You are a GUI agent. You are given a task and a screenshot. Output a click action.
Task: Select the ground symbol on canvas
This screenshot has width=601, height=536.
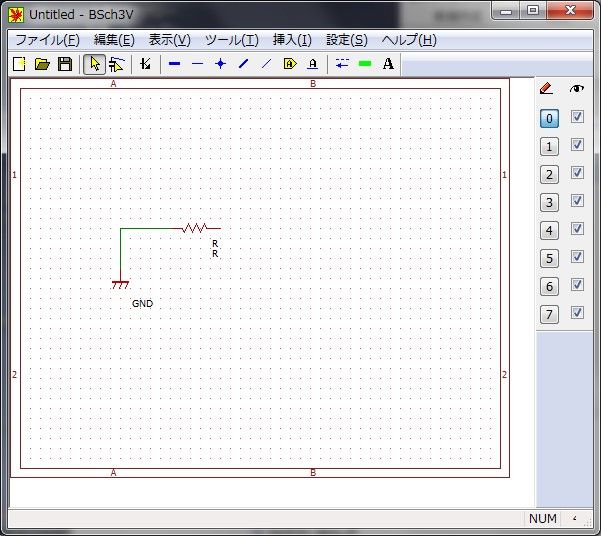point(120,285)
